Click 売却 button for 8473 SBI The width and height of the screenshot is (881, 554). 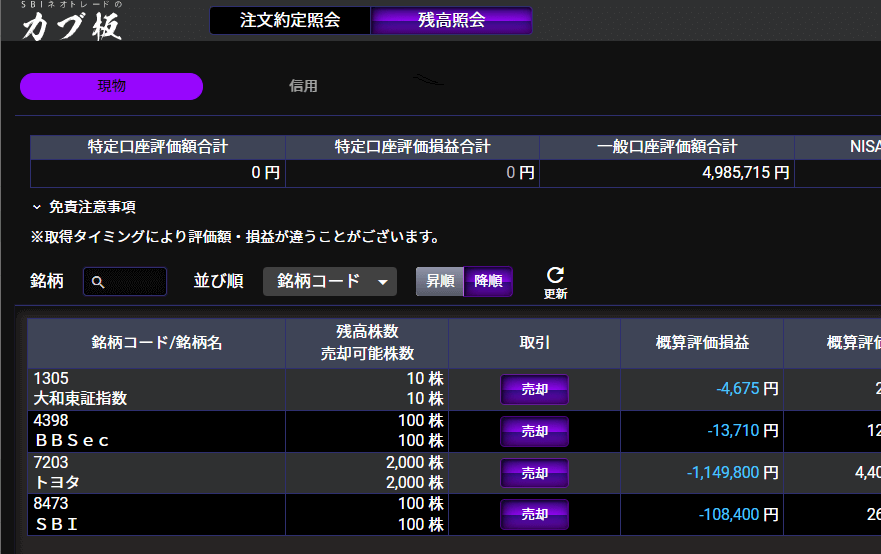[534, 514]
